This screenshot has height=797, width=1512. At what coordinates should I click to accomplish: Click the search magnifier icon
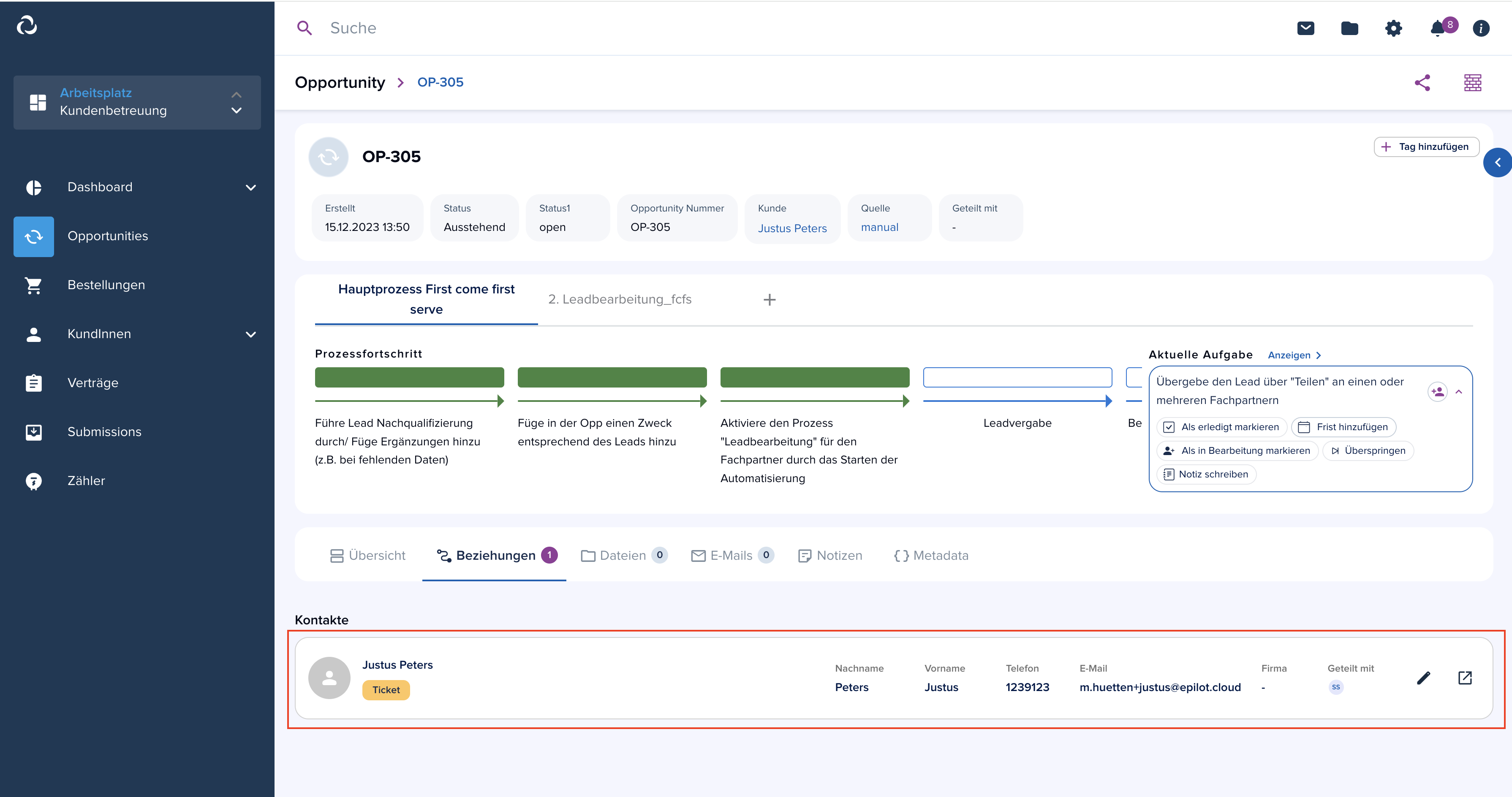click(304, 28)
